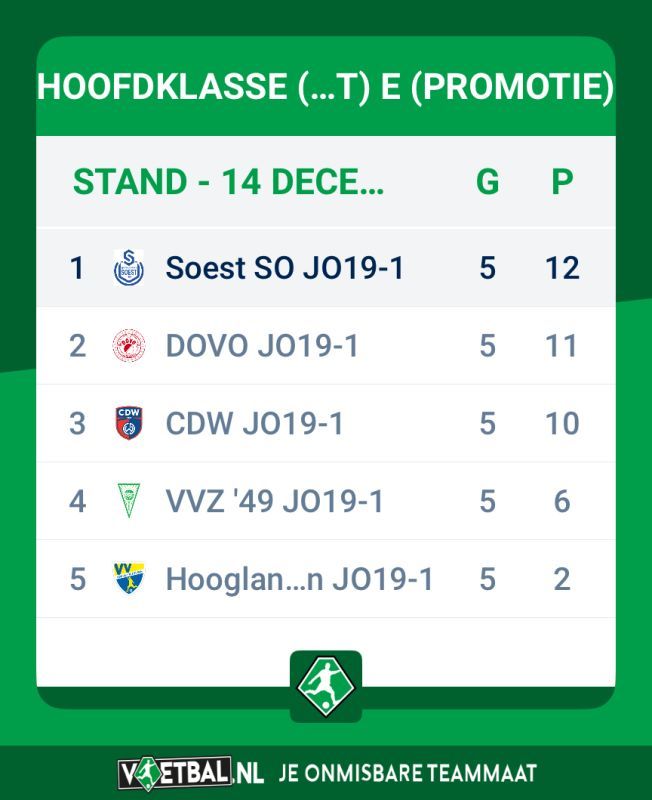
Task: Click the Voetbal.nl logo
Action: (190, 774)
